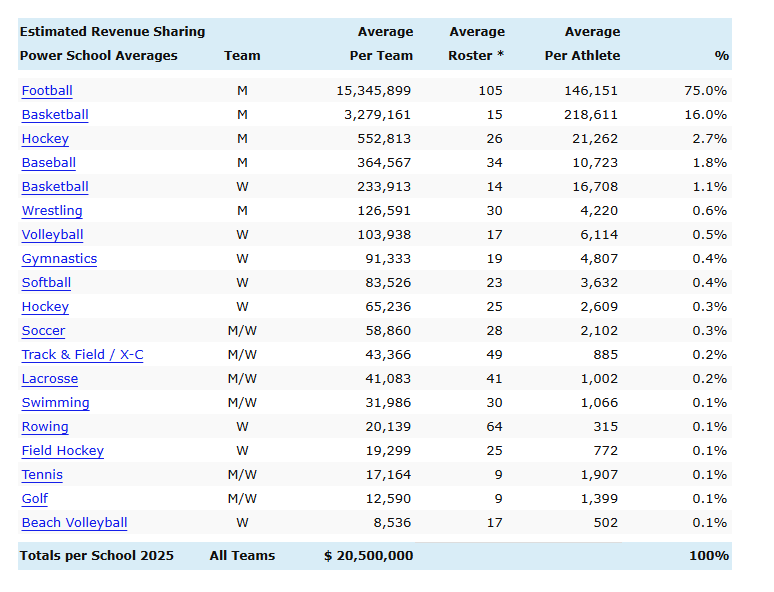Image resolution: width=774 pixels, height=592 pixels.
Task: Follow the Rowing link
Action: coord(45,427)
